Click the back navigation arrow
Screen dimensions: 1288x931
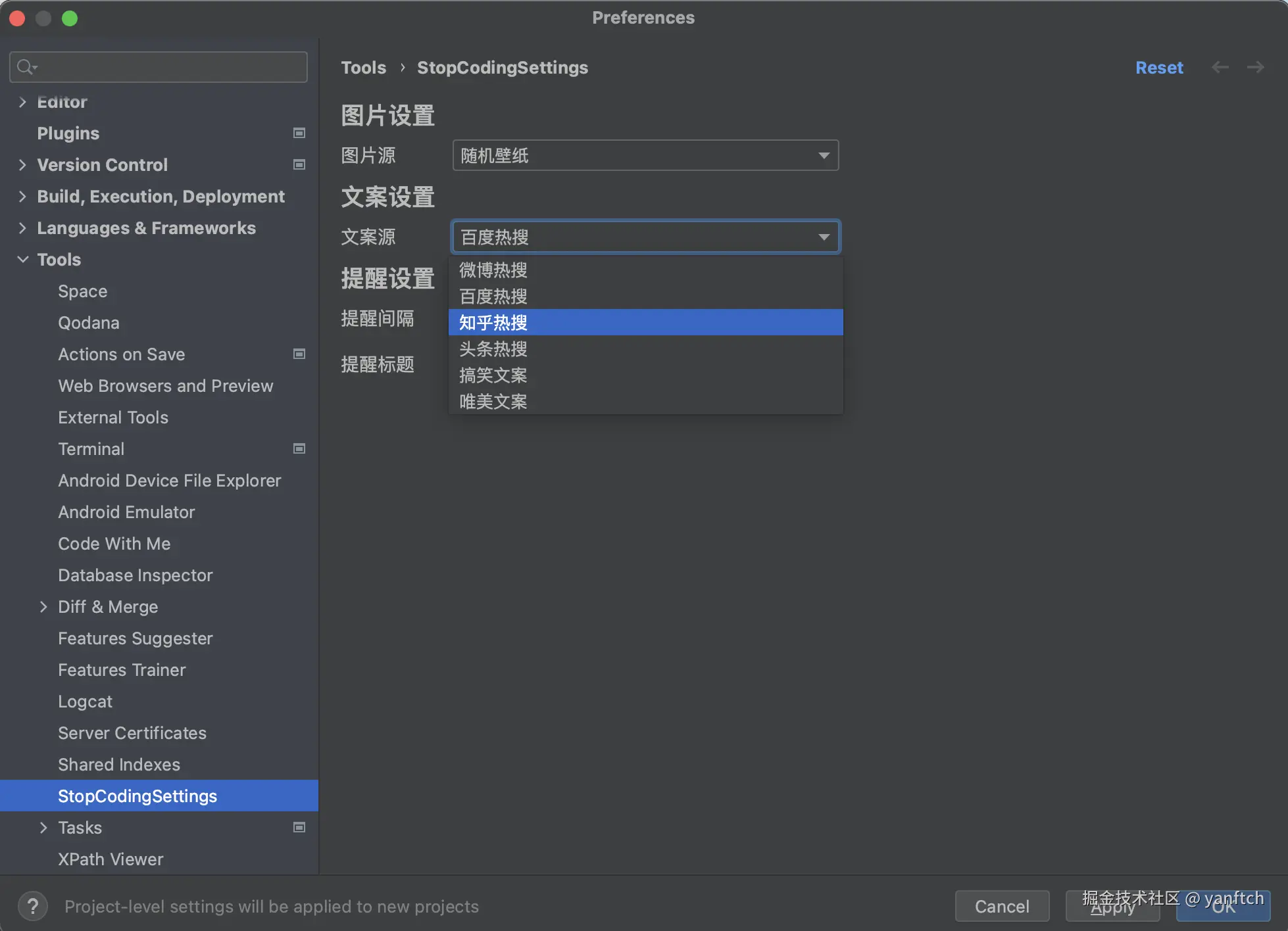pos(1220,67)
